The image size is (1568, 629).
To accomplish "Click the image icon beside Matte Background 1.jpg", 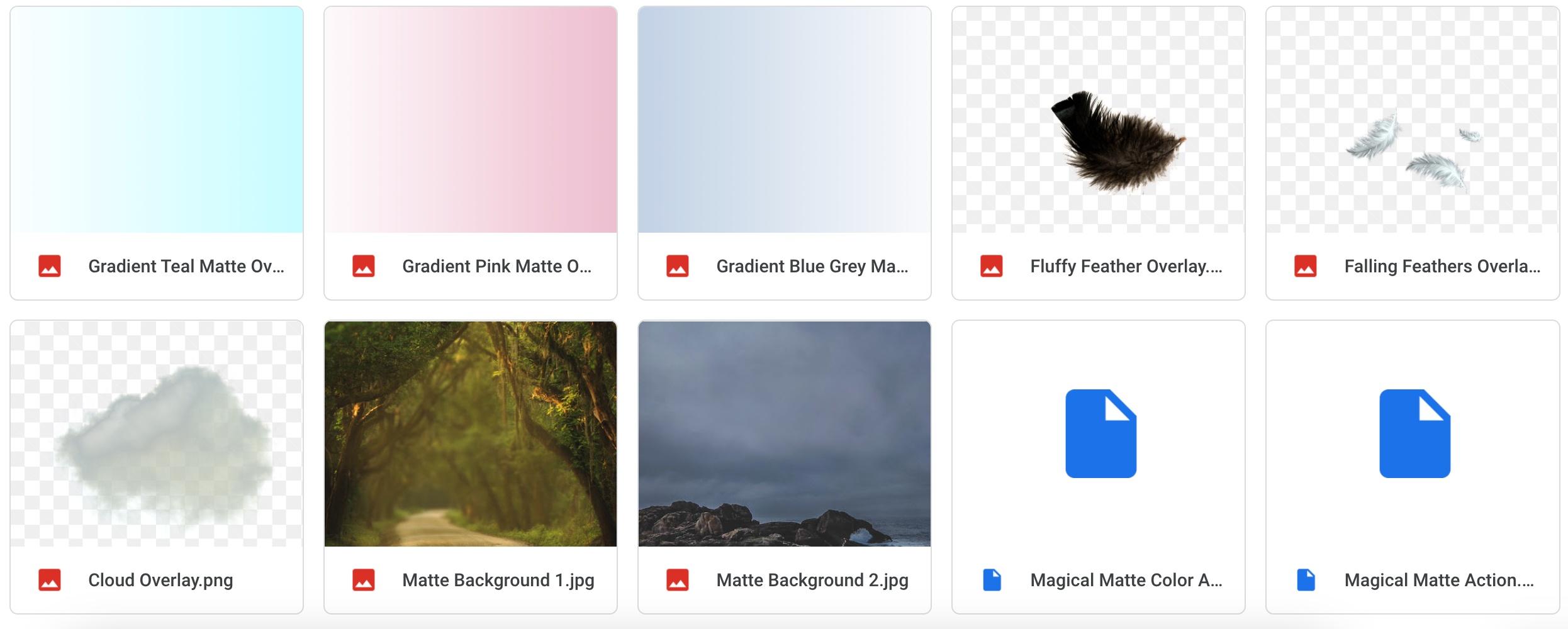I will 364,580.
